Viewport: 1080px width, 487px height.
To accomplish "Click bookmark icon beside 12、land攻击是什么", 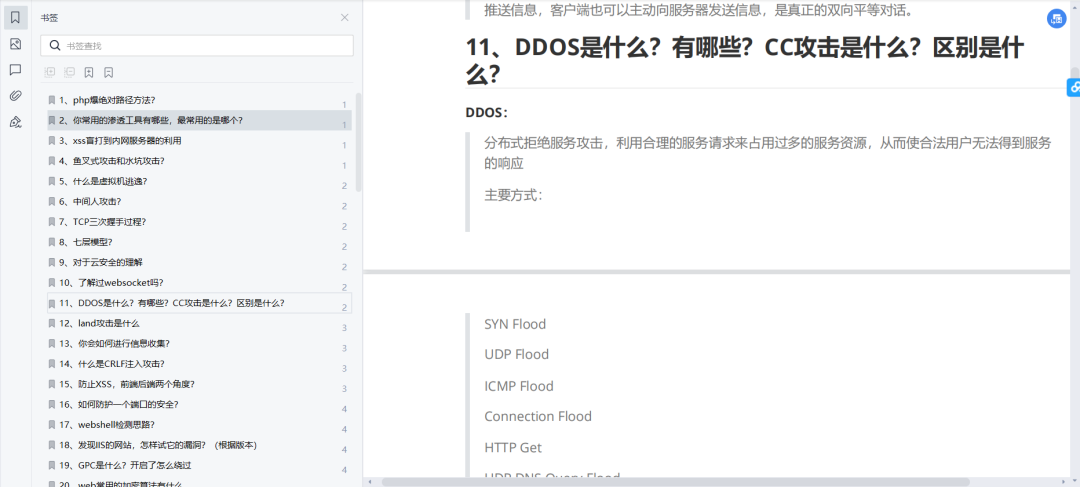I will coord(52,323).
